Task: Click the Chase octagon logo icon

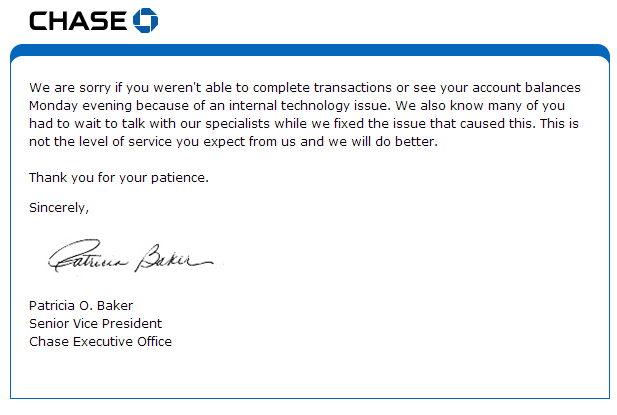Action: tap(145, 20)
